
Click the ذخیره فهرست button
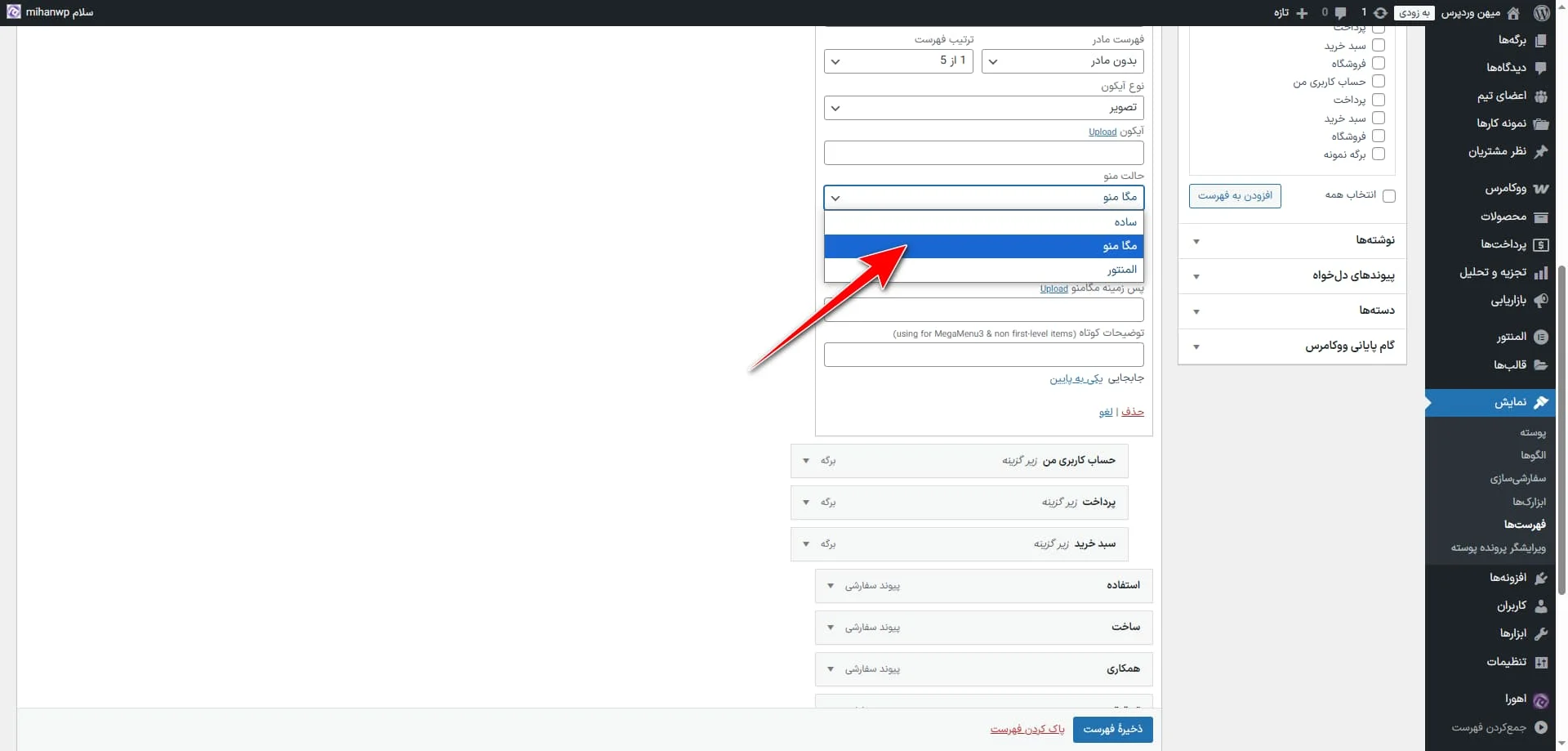(x=1112, y=729)
